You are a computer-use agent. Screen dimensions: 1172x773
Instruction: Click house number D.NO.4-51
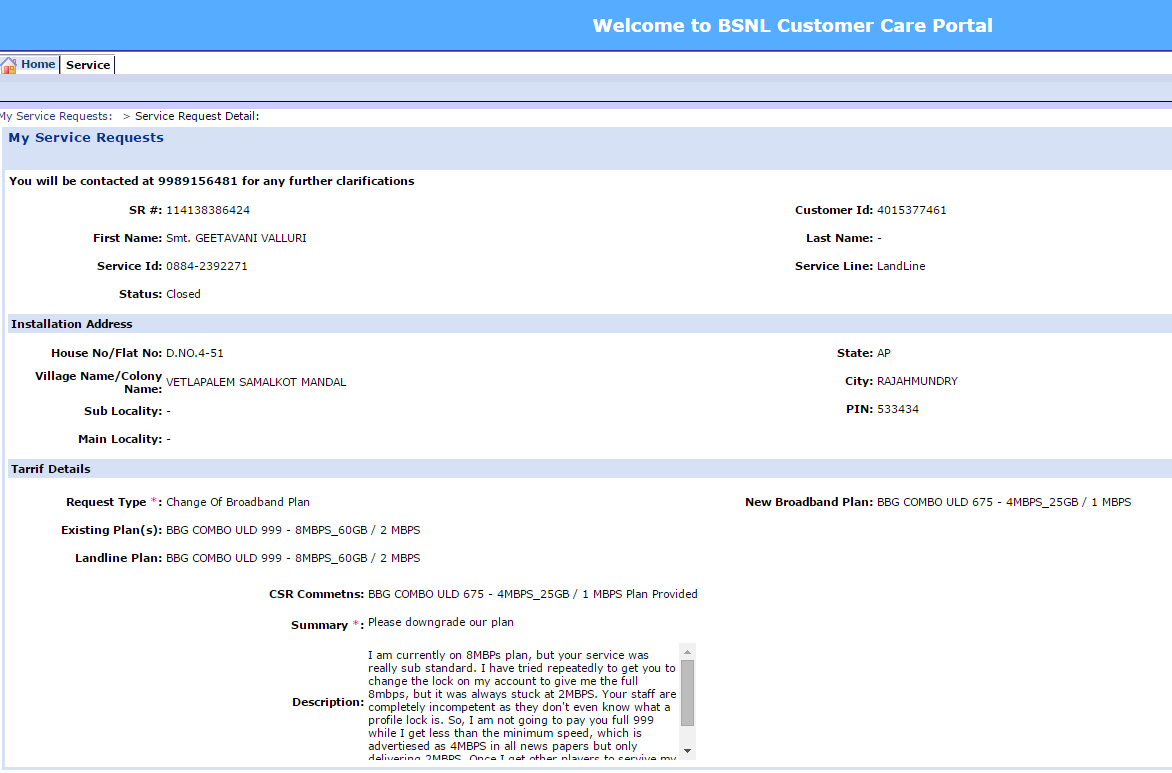[194, 353]
